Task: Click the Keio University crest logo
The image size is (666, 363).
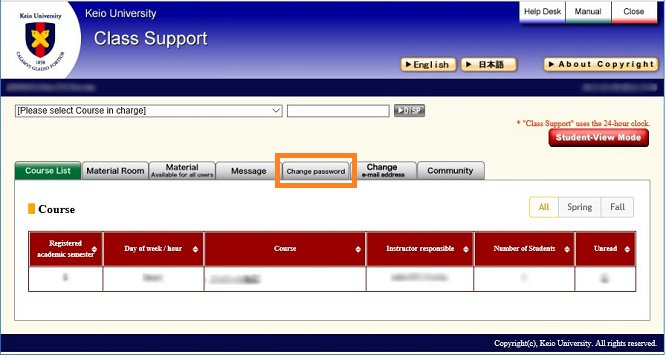Action: tap(40, 39)
